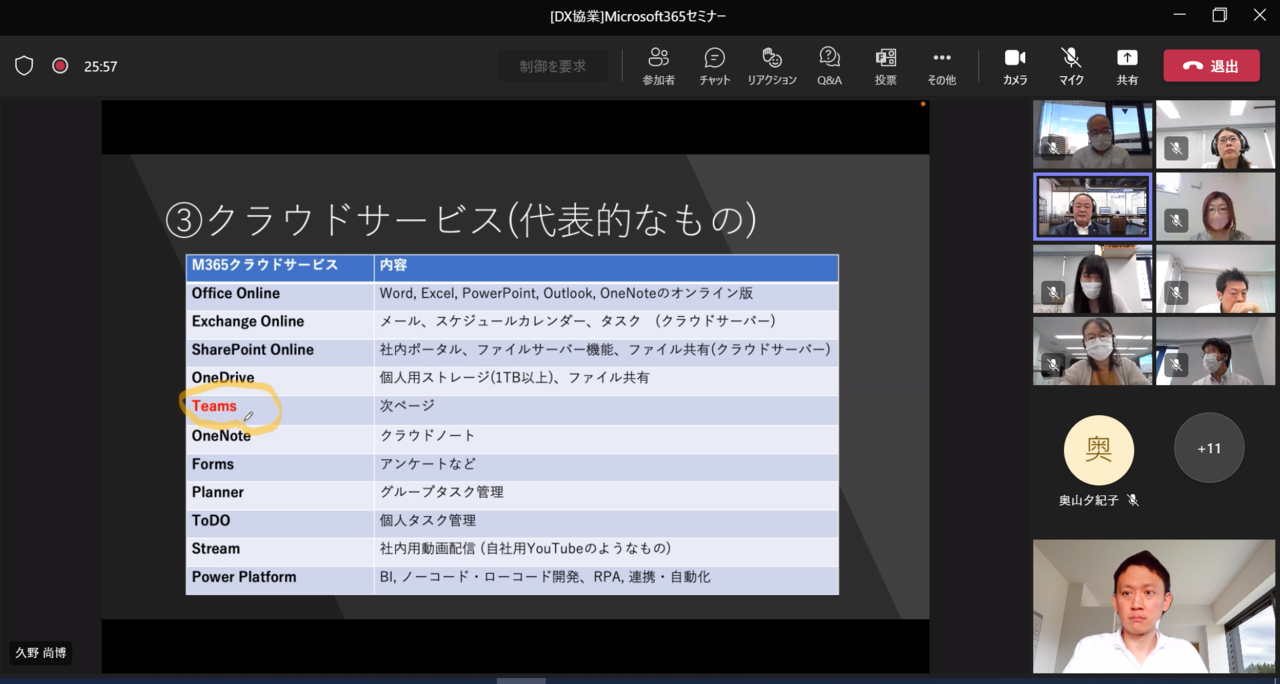Click the 奥山夕紀子 name label
Screen dimensions: 1280x684
[1091, 500]
